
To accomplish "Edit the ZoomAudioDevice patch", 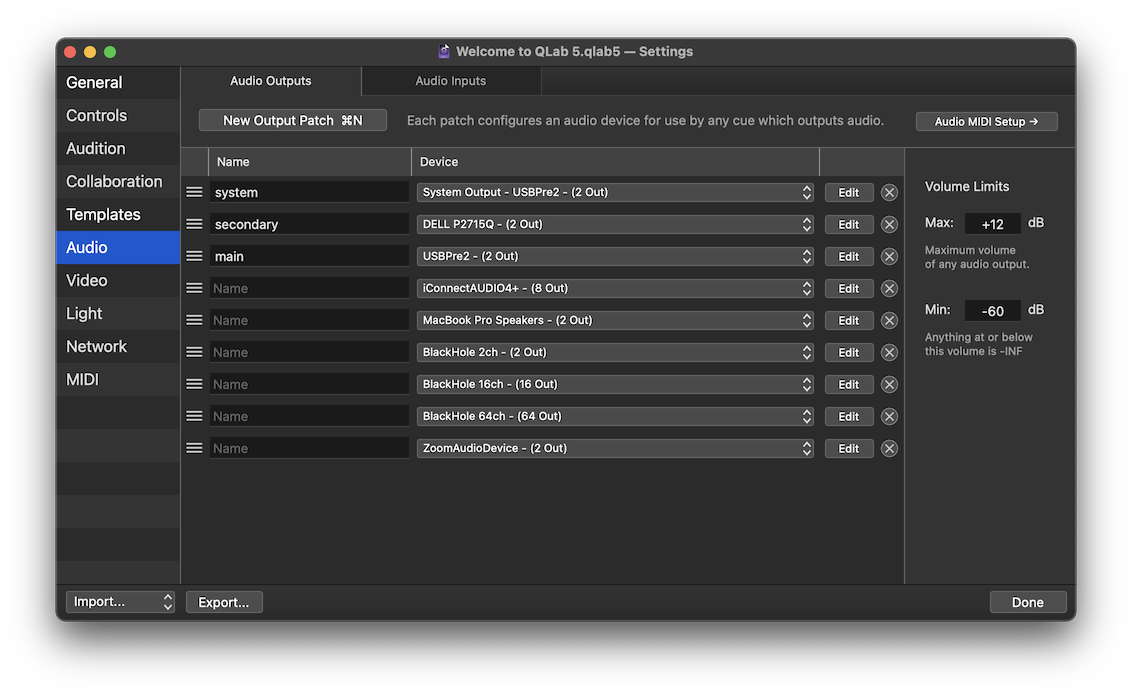I will point(849,448).
